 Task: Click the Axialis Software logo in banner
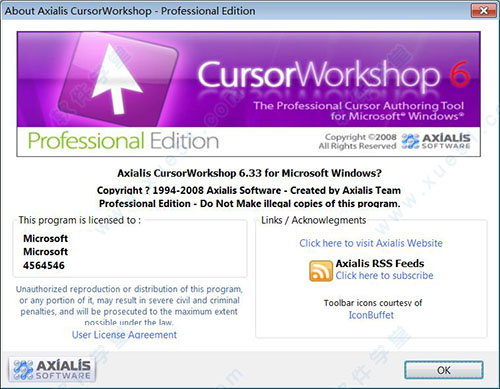point(436,141)
